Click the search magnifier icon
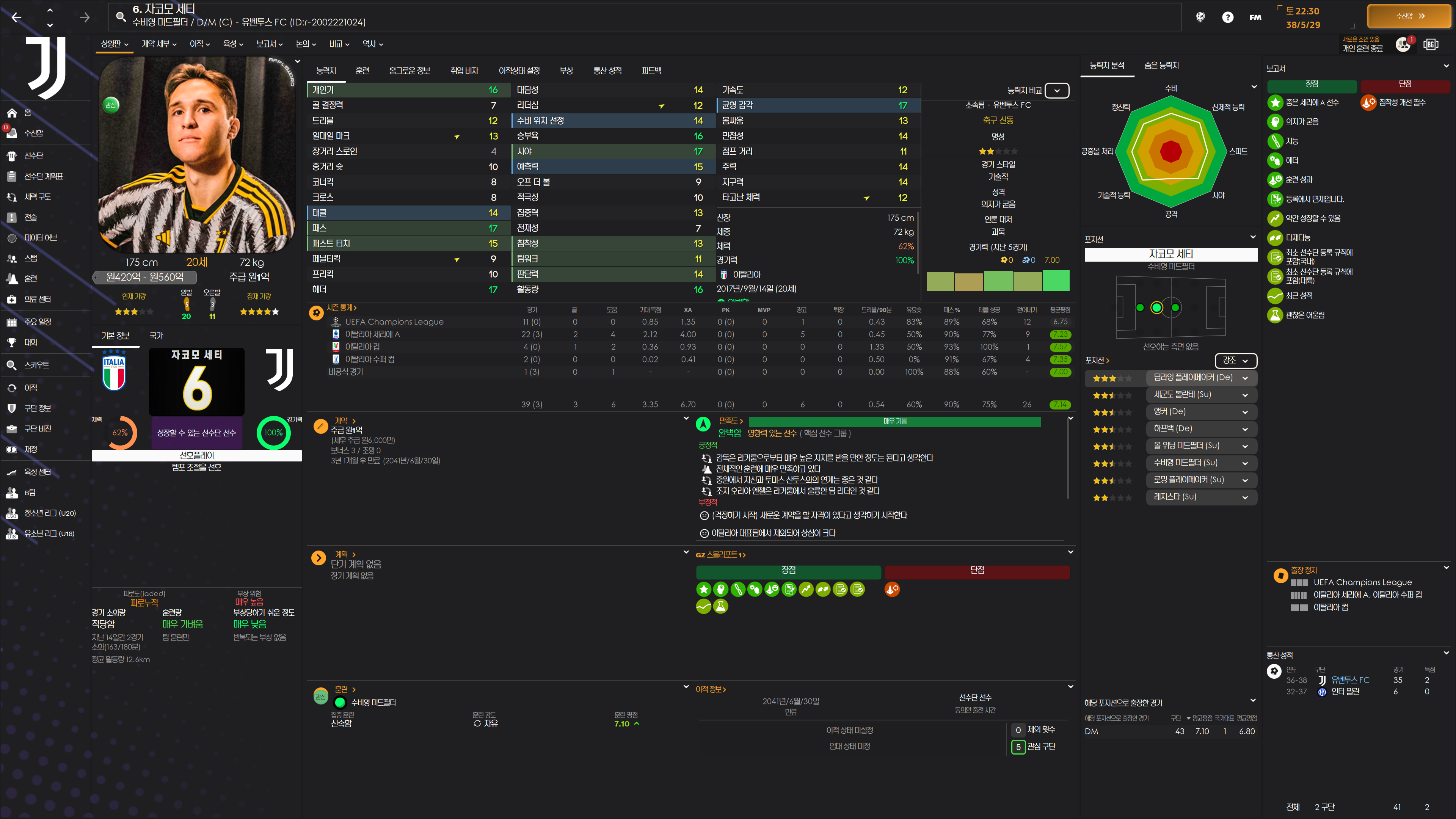This screenshot has width=1456, height=819. point(121,16)
